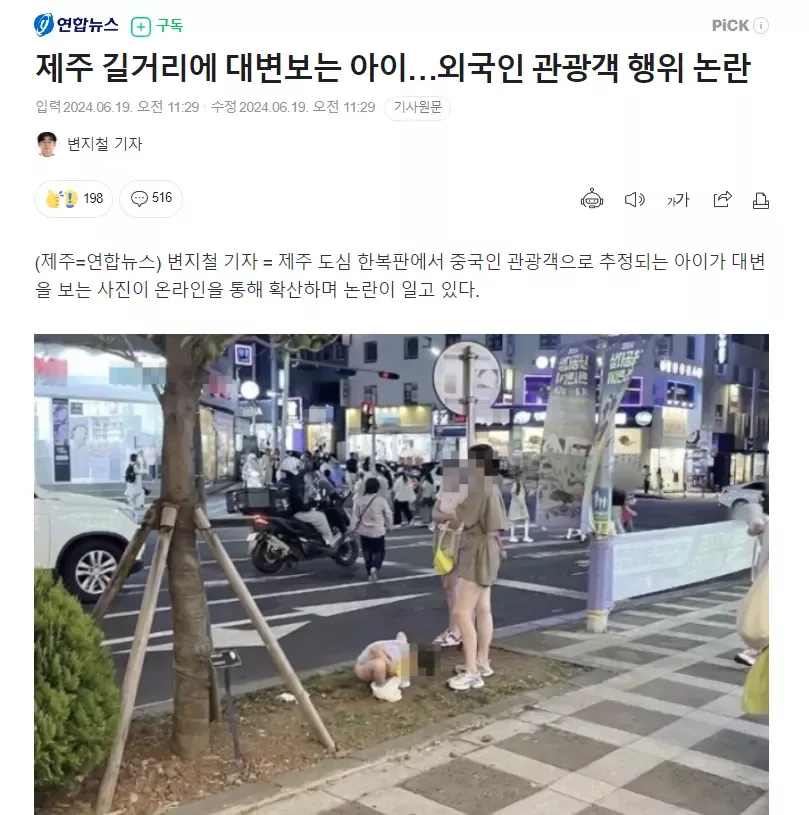Click the 연합뉴스 press name text

click(x=87, y=25)
